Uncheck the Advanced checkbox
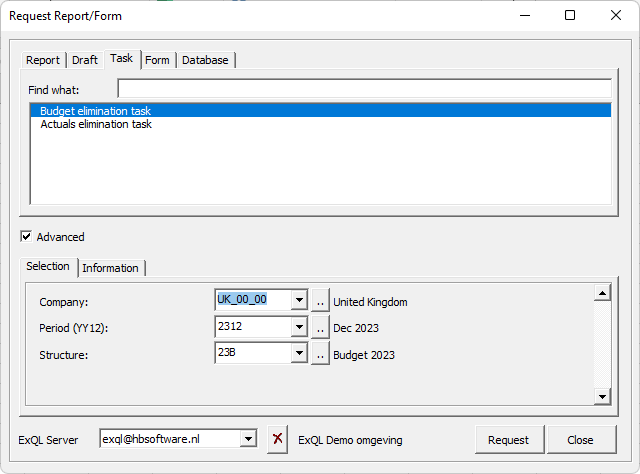Image resolution: width=640 pixels, height=474 pixels. pos(26,236)
